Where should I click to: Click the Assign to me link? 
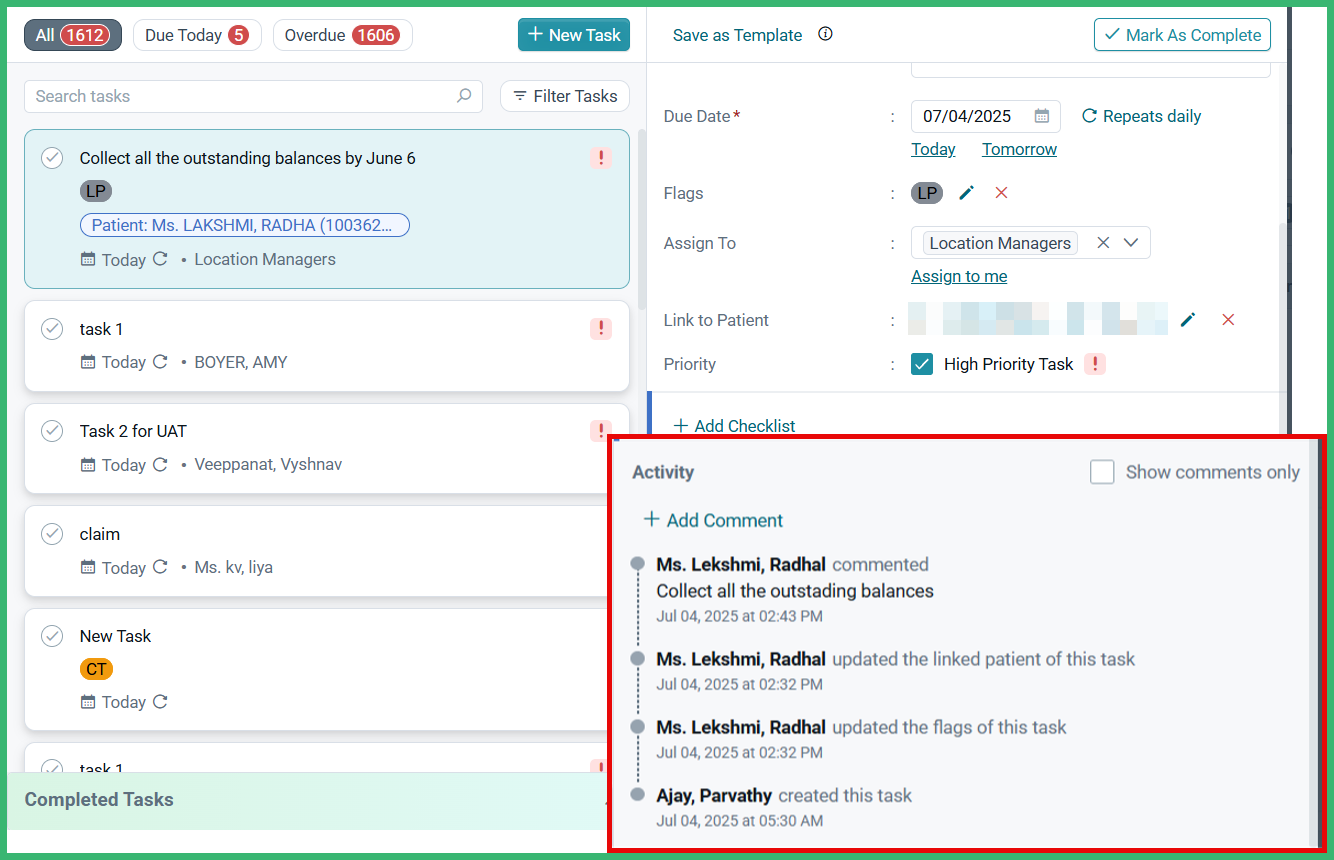(x=959, y=276)
